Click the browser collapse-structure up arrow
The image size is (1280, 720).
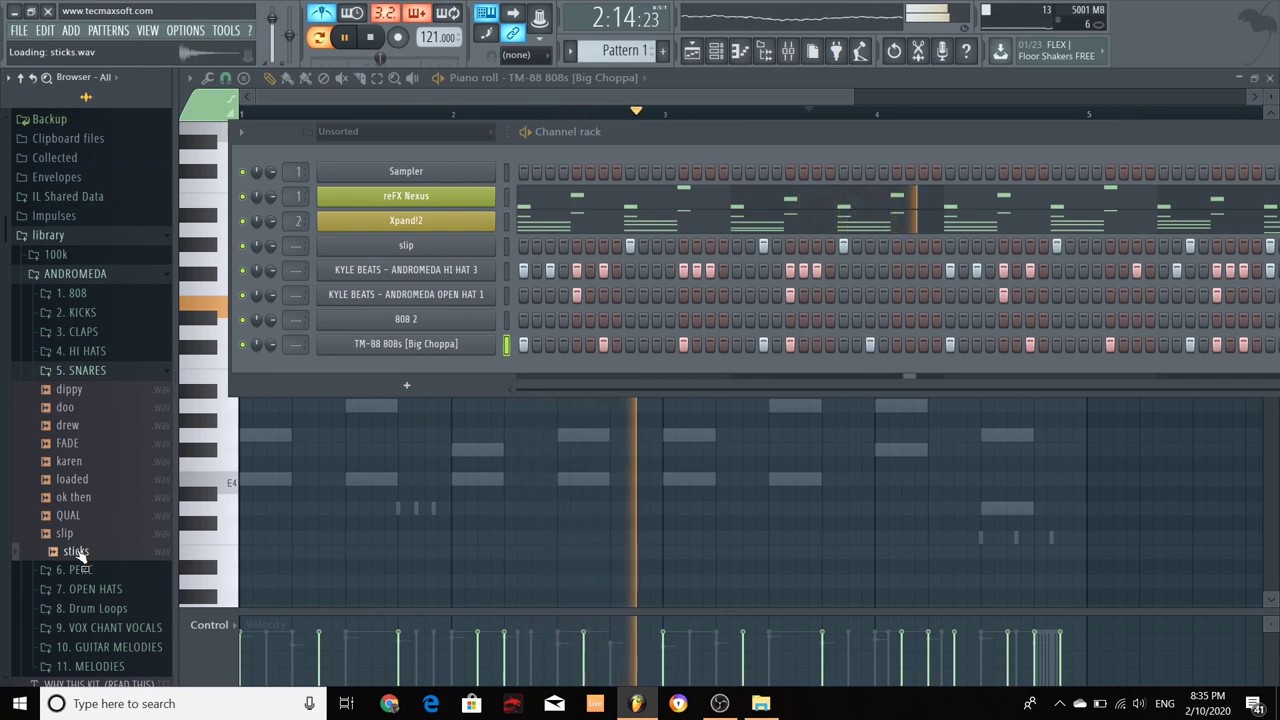tap(19, 77)
